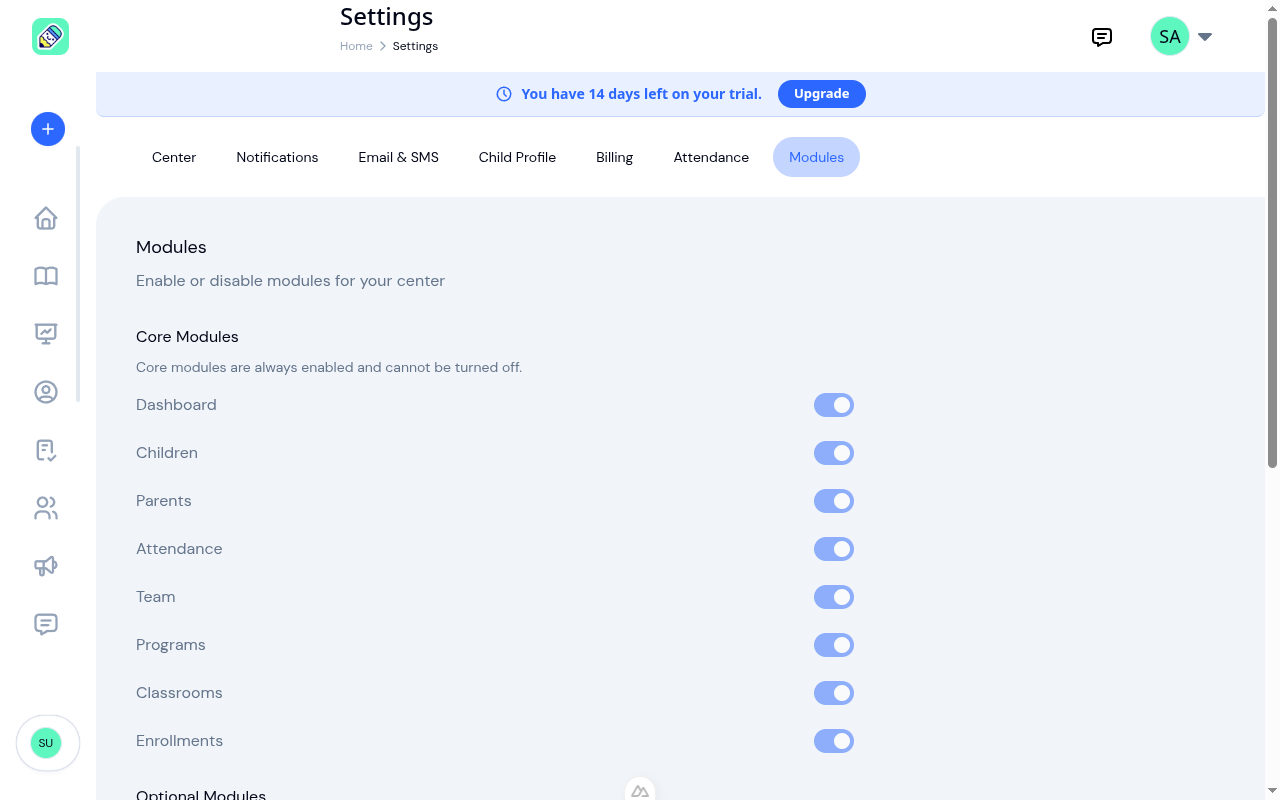Expand the account dropdown arrow
The height and width of the screenshot is (800, 1280).
pos(1205,37)
